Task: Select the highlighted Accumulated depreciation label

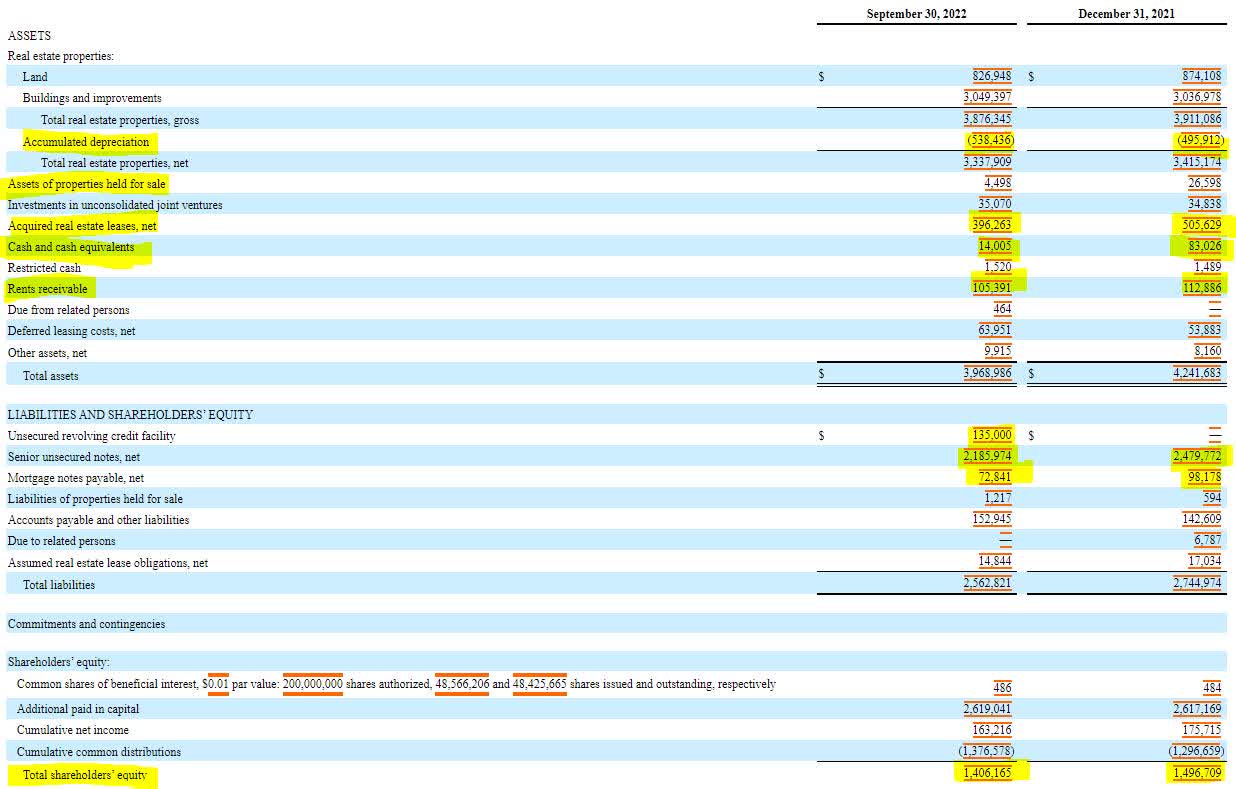Action: [x=86, y=142]
